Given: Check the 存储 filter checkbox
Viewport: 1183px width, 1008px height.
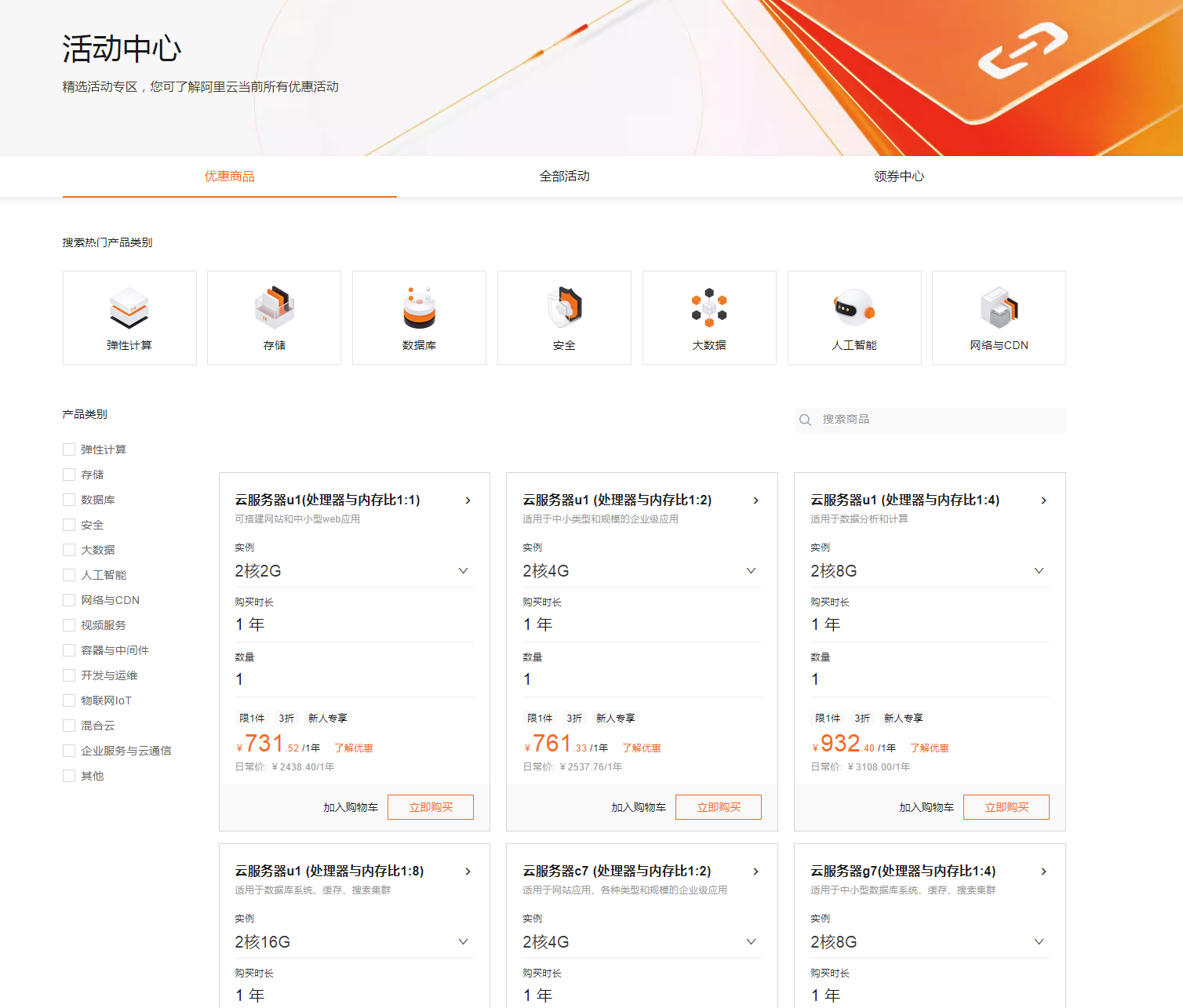Looking at the screenshot, I should (69, 475).
